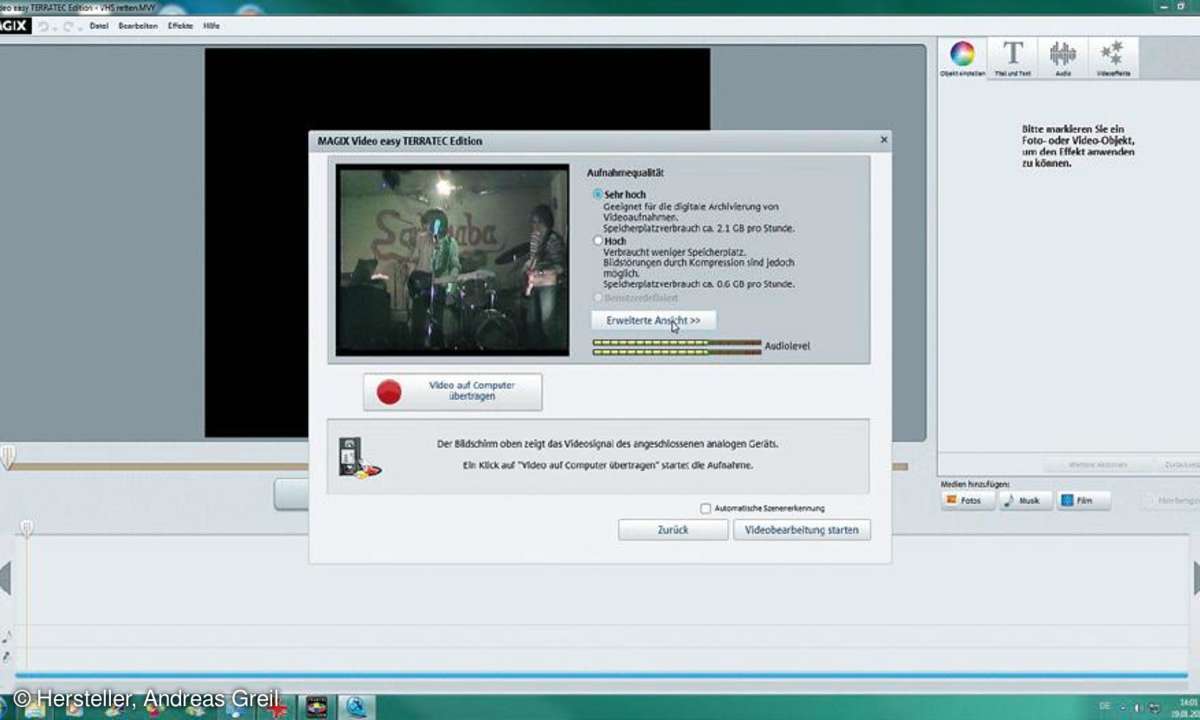Click Videobearbeitung starten button
Screen dimensions: 1200x720
coord(802,530)
